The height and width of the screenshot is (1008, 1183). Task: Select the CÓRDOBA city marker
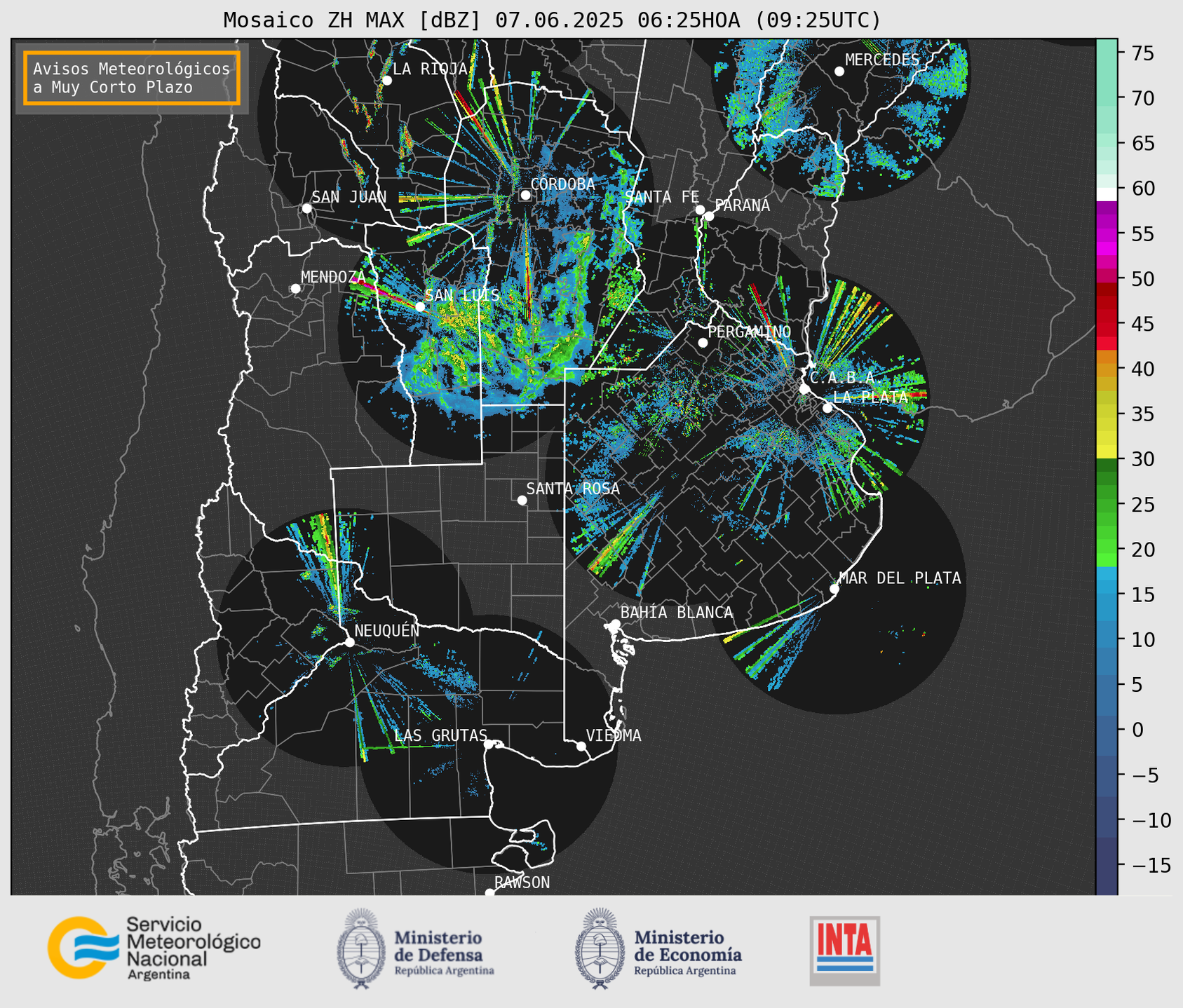[525, 195]
